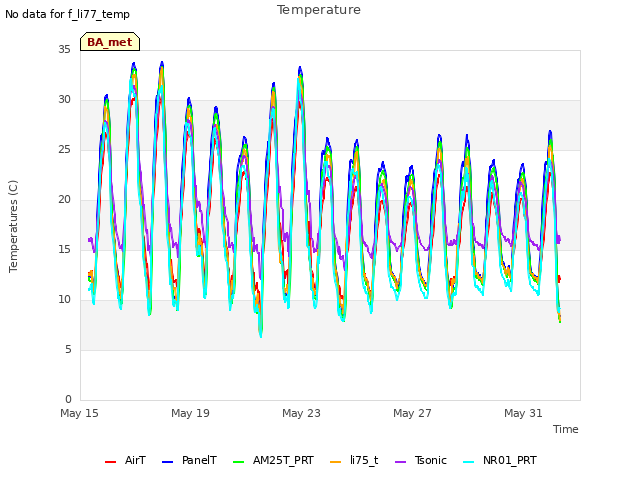This screenshot has width=640, height=480.
Task: Toggle the li75_t legend entry
Action: (x=354, y=460)
